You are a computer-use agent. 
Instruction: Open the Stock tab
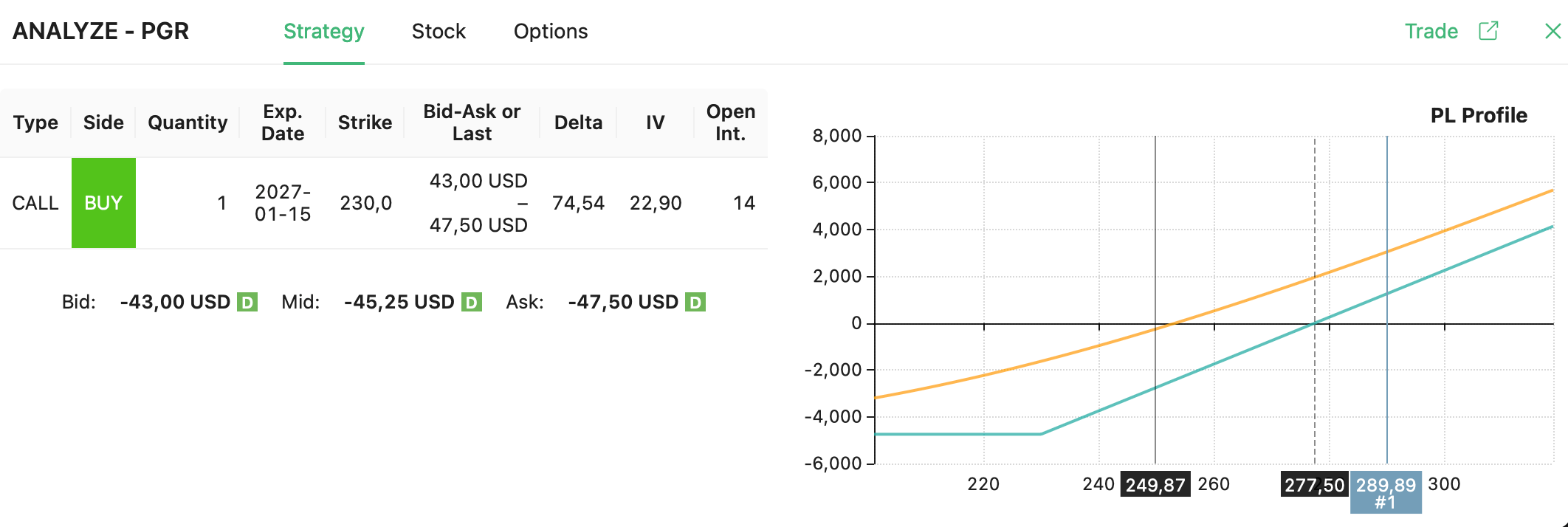point(439,32)
